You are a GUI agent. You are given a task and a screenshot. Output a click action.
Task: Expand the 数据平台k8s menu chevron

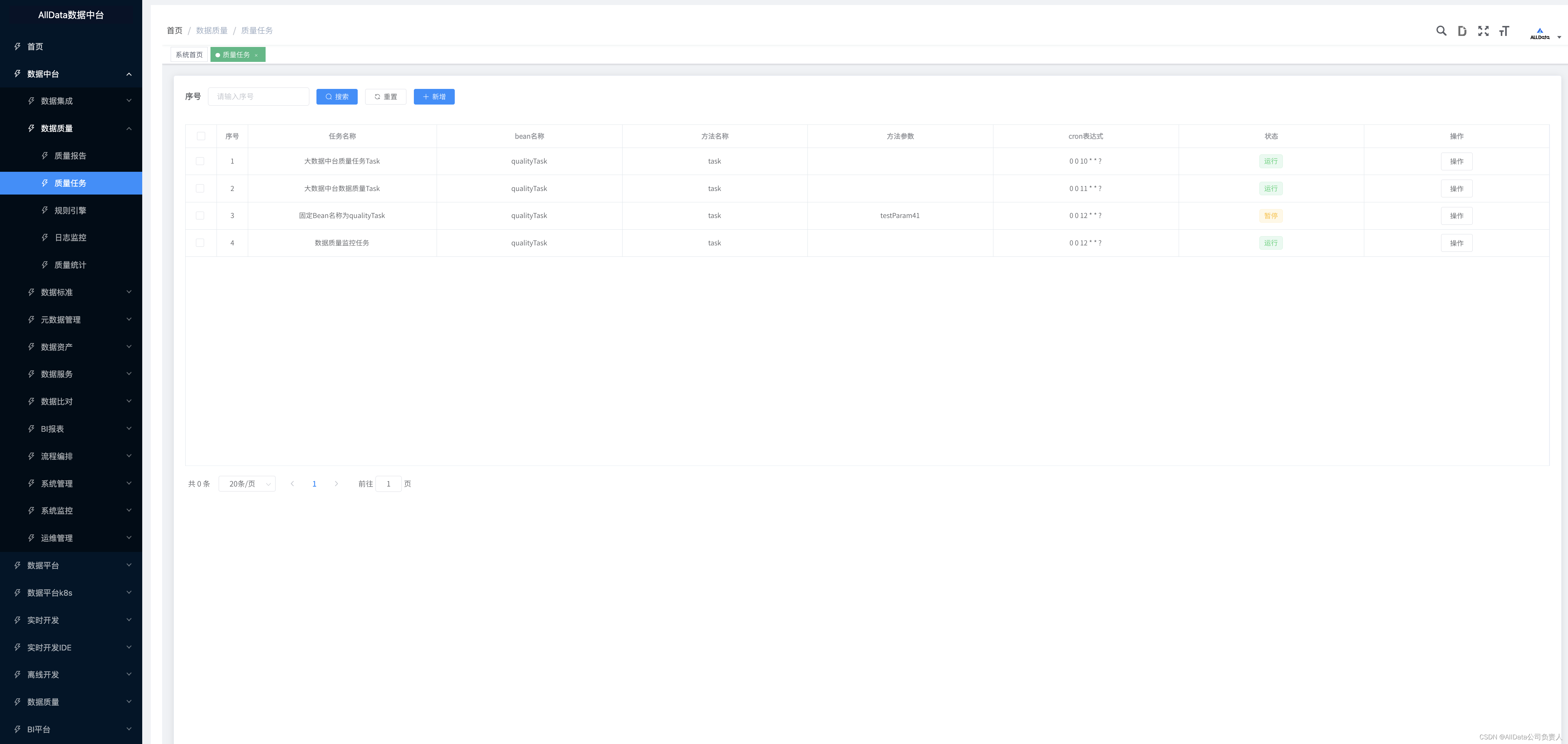(129, 592)
